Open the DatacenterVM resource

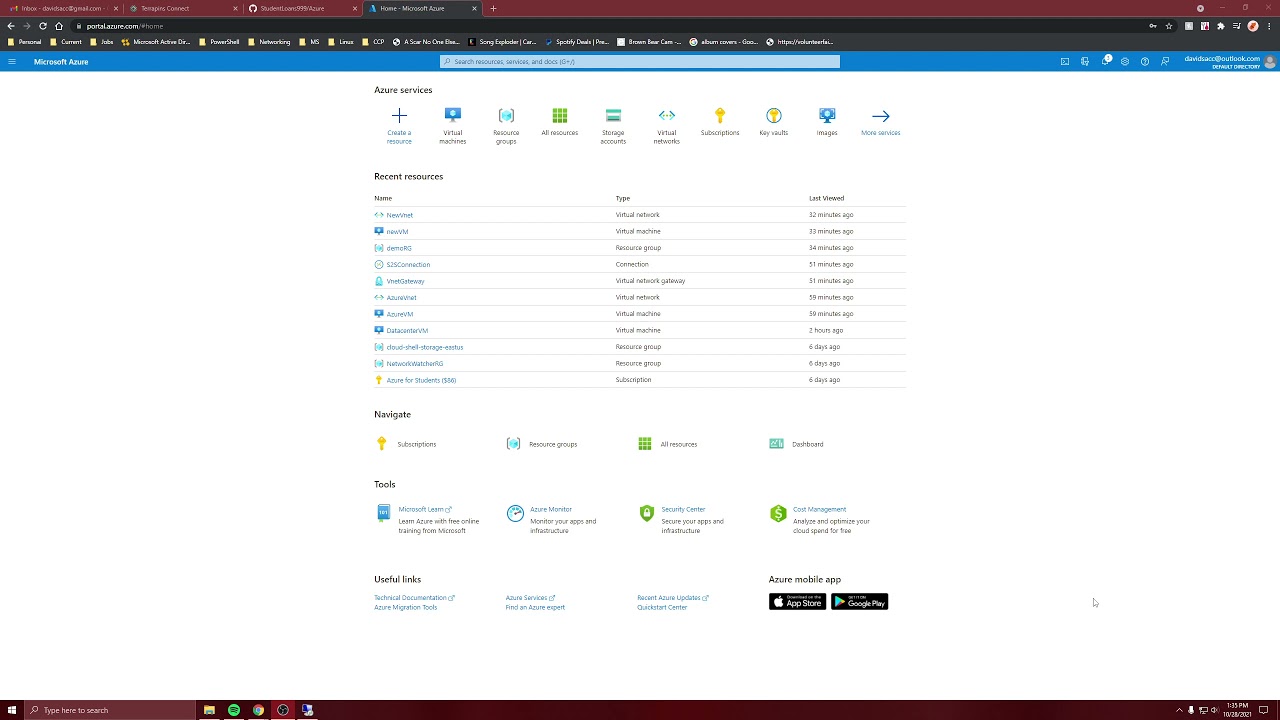pyautogui.click(x=407, y=330)
